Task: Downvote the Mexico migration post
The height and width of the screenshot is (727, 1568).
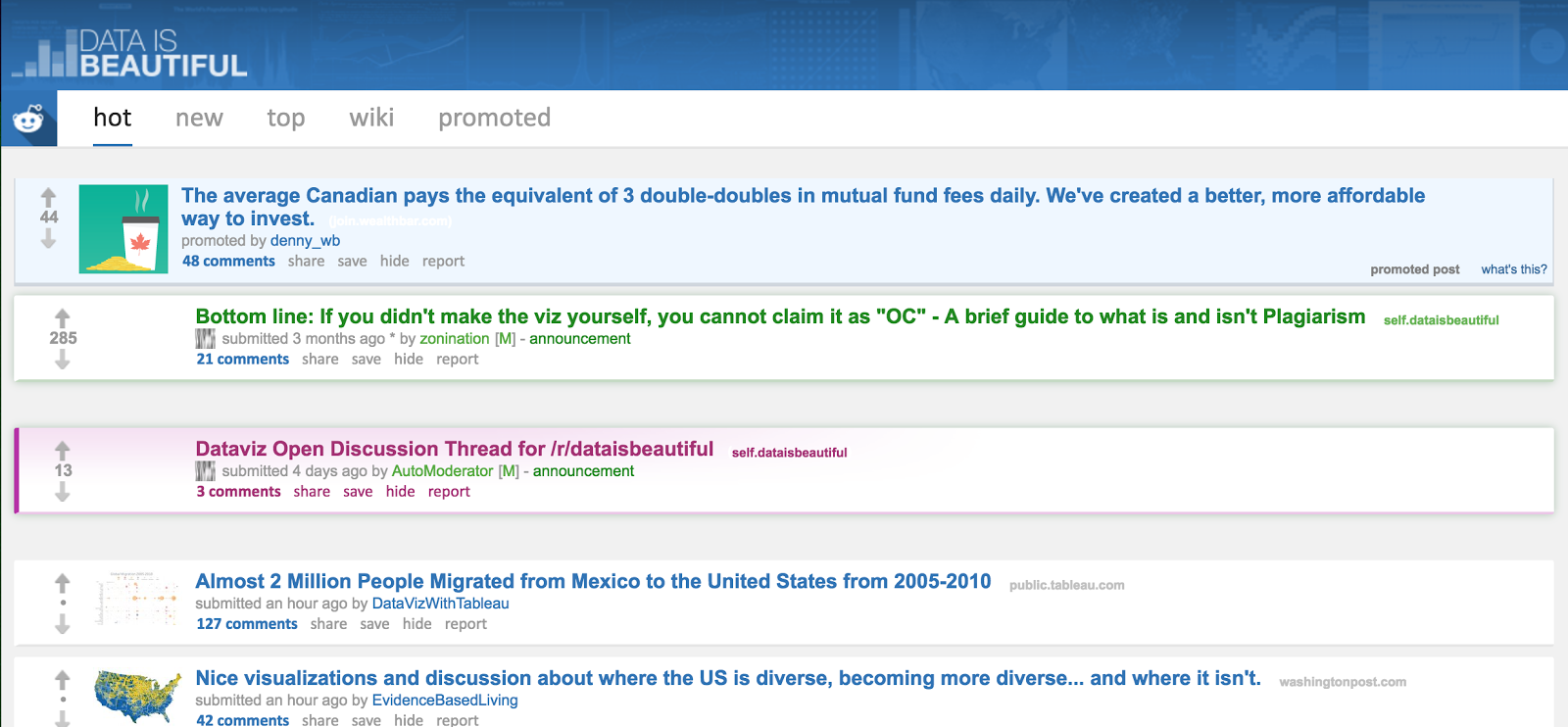Action: (x=63, y=624)
